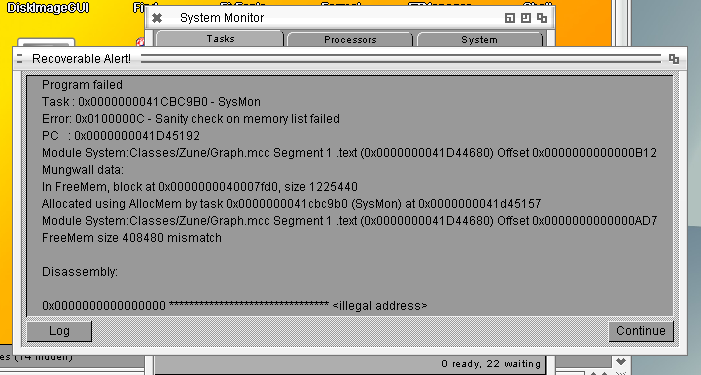Image resolution: width=701 pixels, height=375 pixels.
Task: Click the 'Disassembly:' heading
Action: [x=80, y=272]
